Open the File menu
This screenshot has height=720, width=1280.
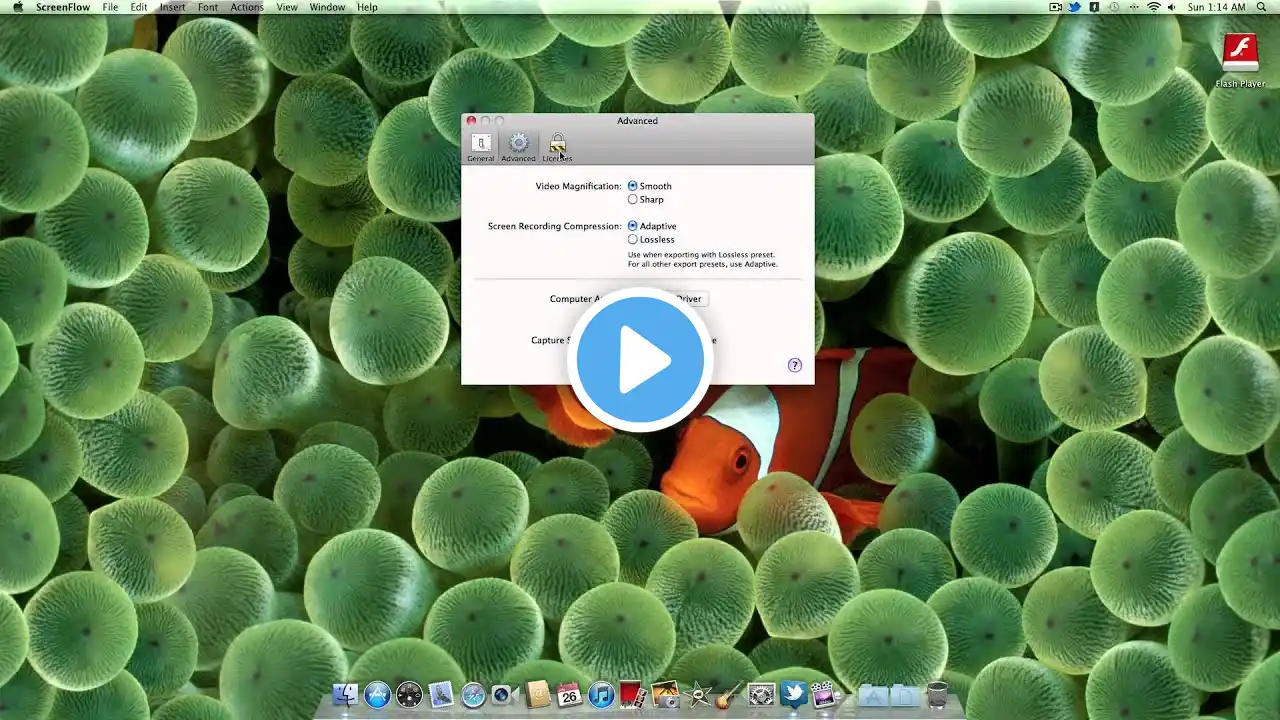click(110, 7)
